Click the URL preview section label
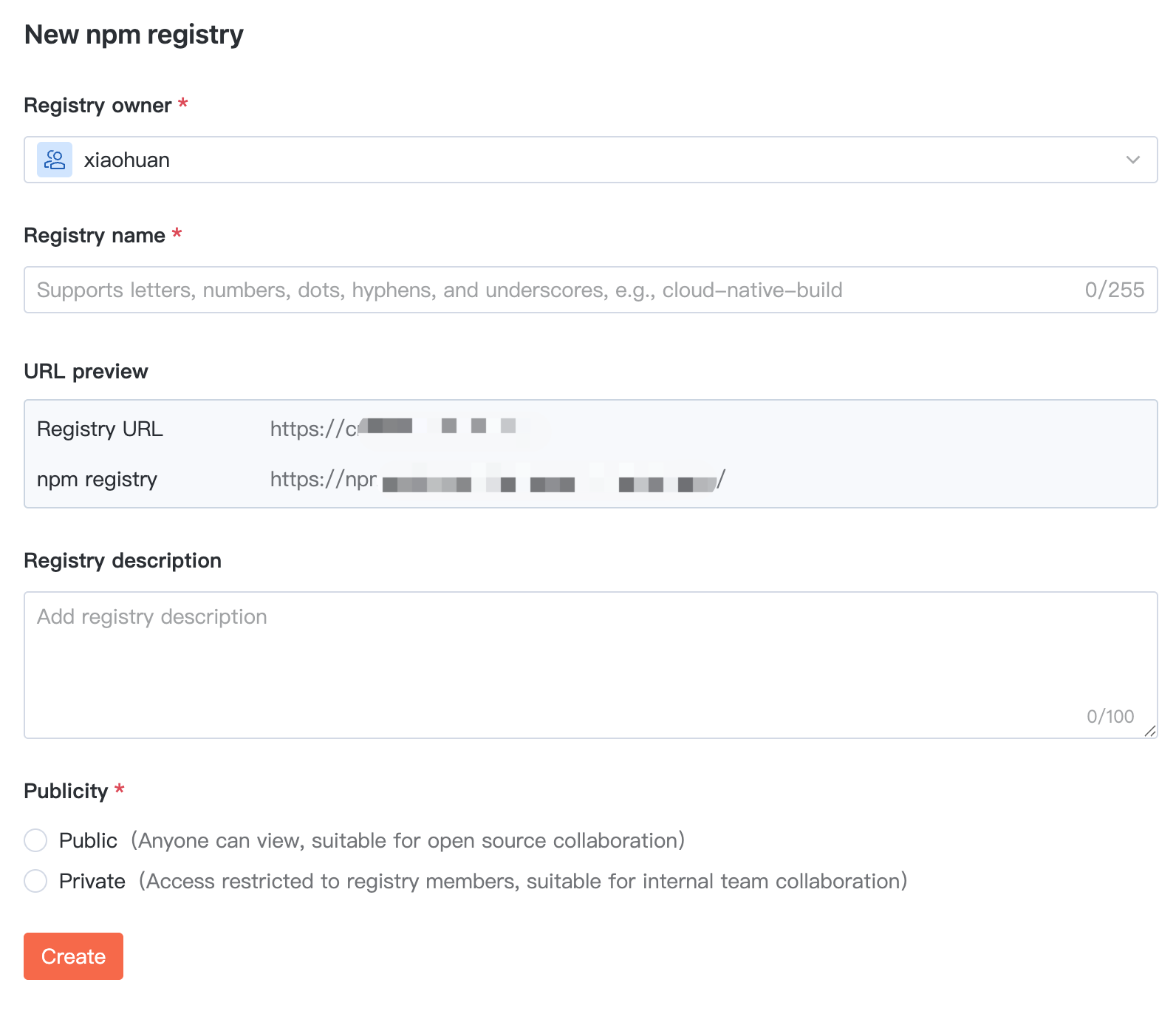The height and width of the screenshot is (1011, 1176). (86, 371)
